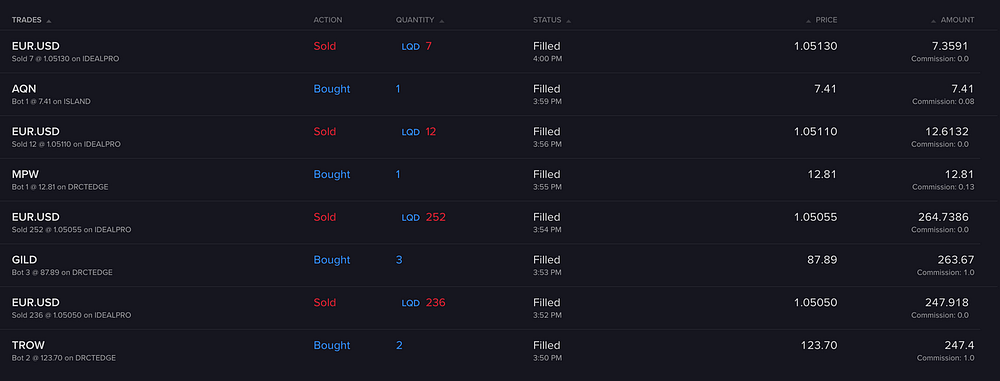Click the LQD badge on the 236 quantity

click(x=411, y=303)
